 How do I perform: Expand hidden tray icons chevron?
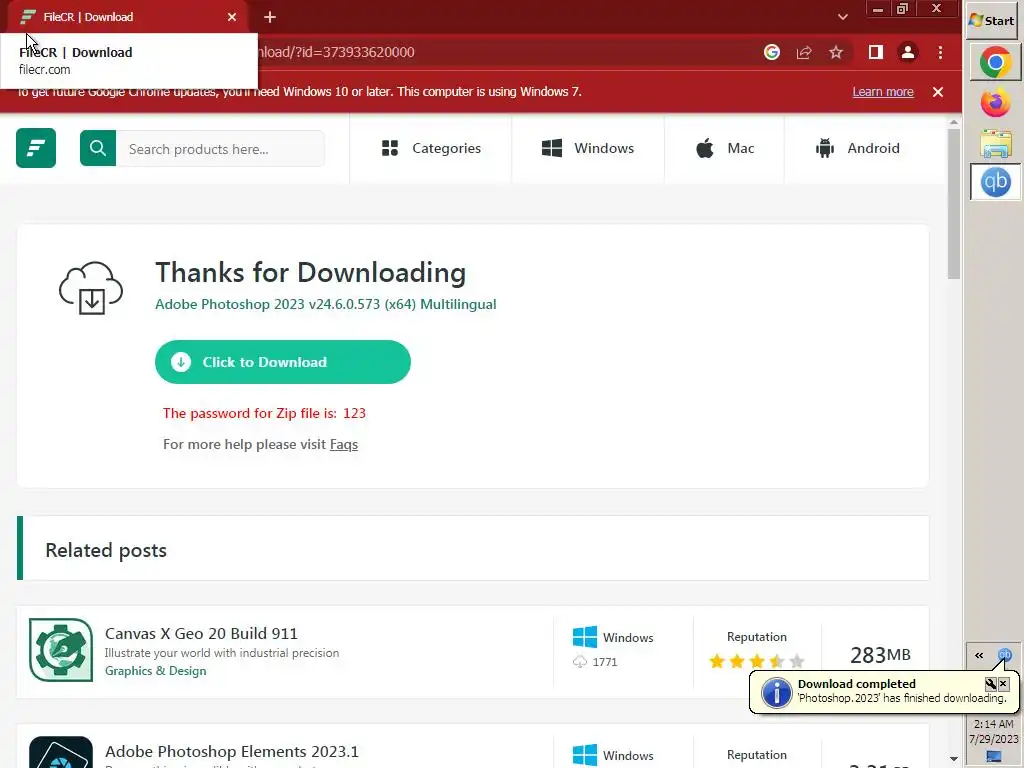click(x=979, y=656)
